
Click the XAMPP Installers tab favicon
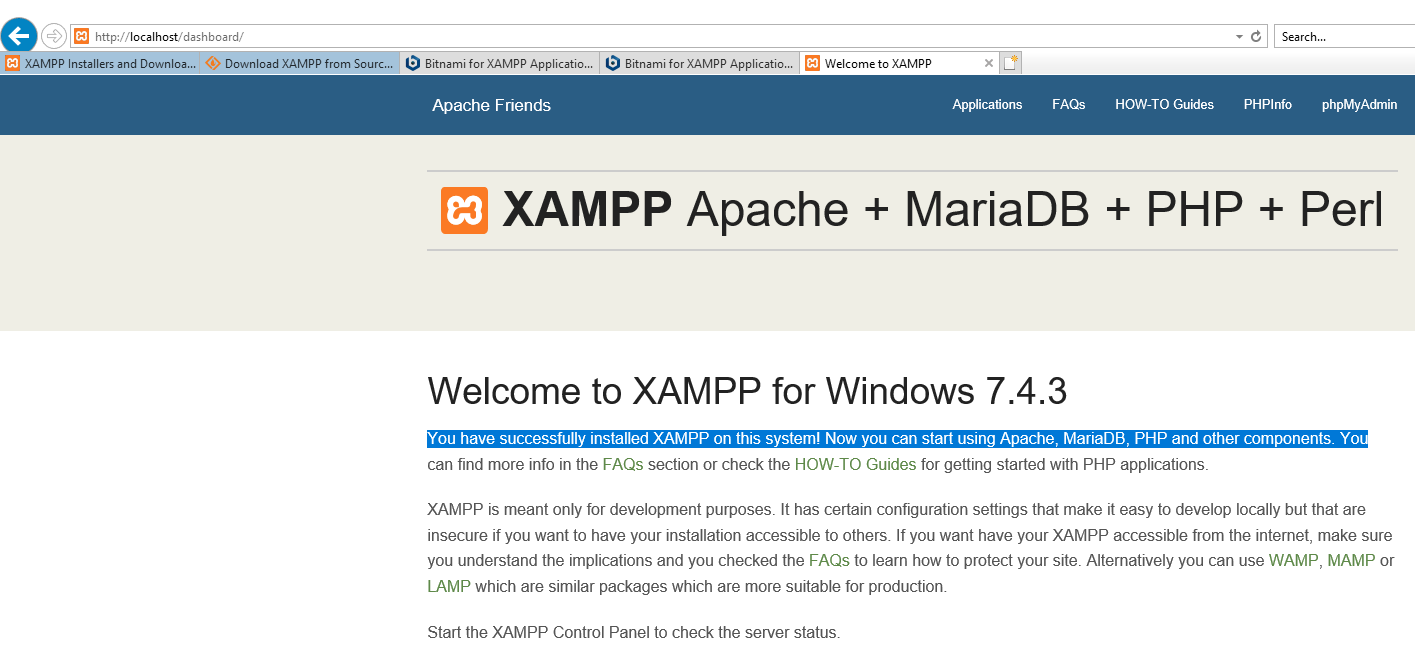12,63
